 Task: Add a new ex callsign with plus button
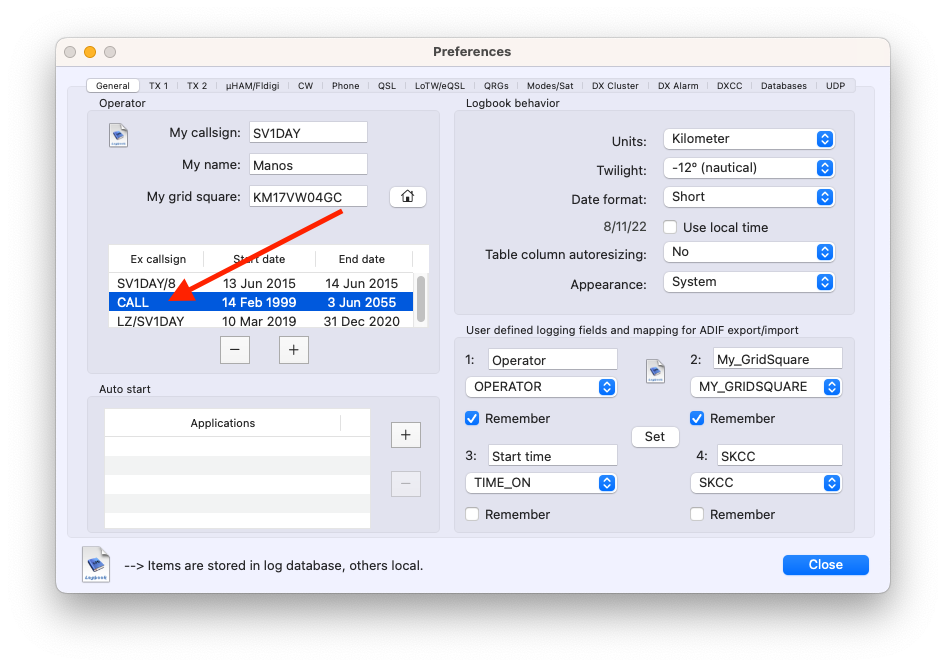coord(294,350)
